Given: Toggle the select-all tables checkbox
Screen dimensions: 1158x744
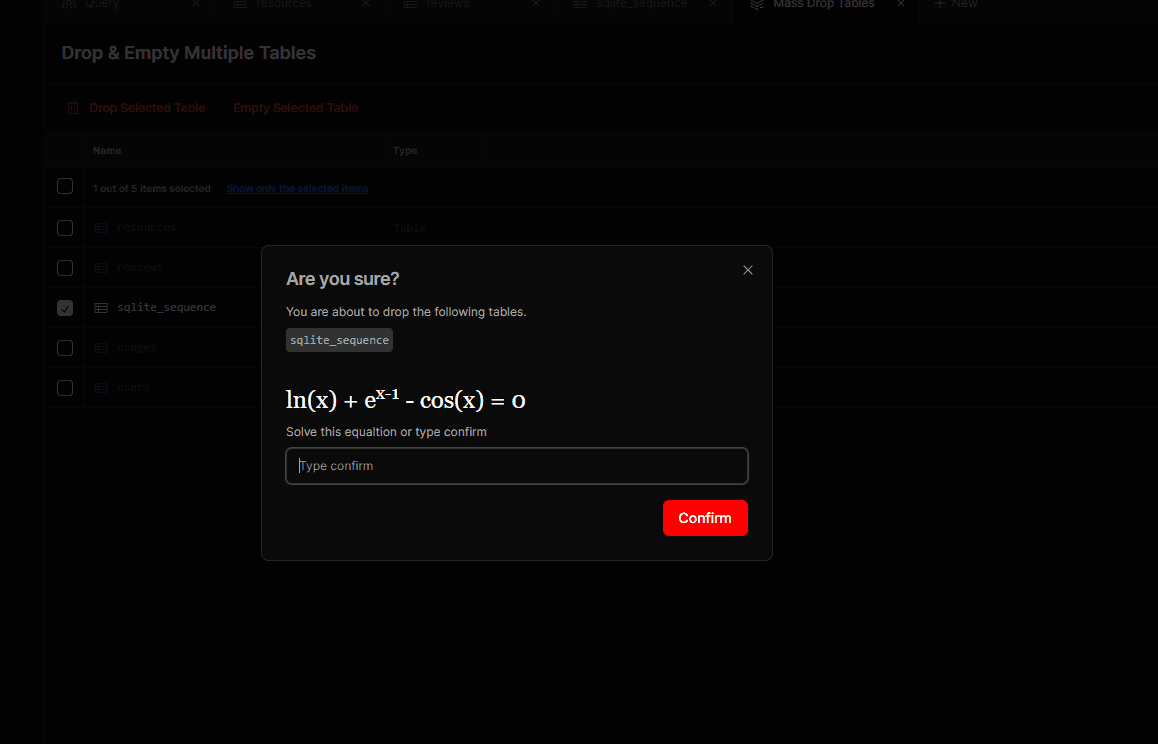Looking at the screenshot, I should point(65,187).
